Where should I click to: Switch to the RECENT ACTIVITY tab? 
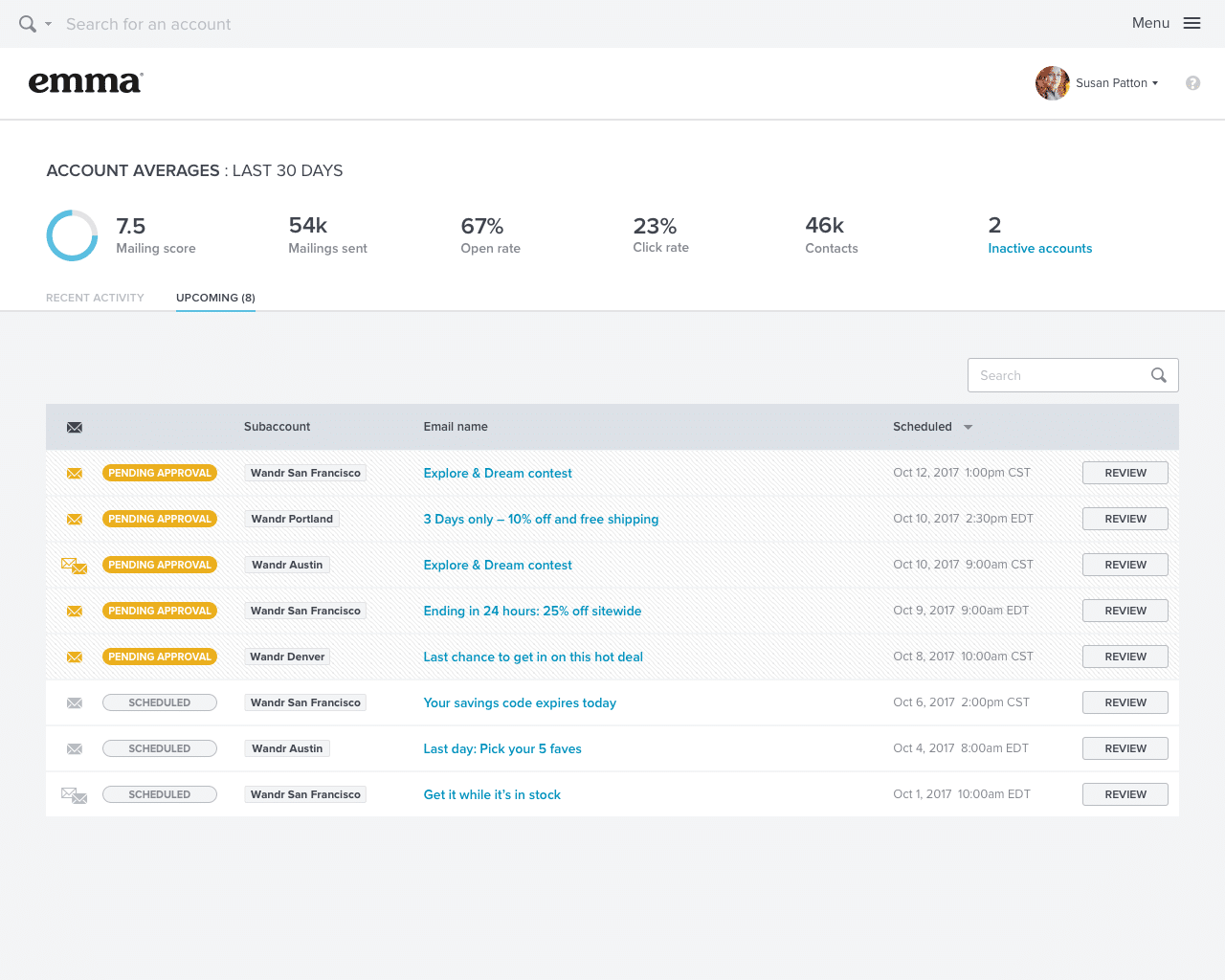95,298
